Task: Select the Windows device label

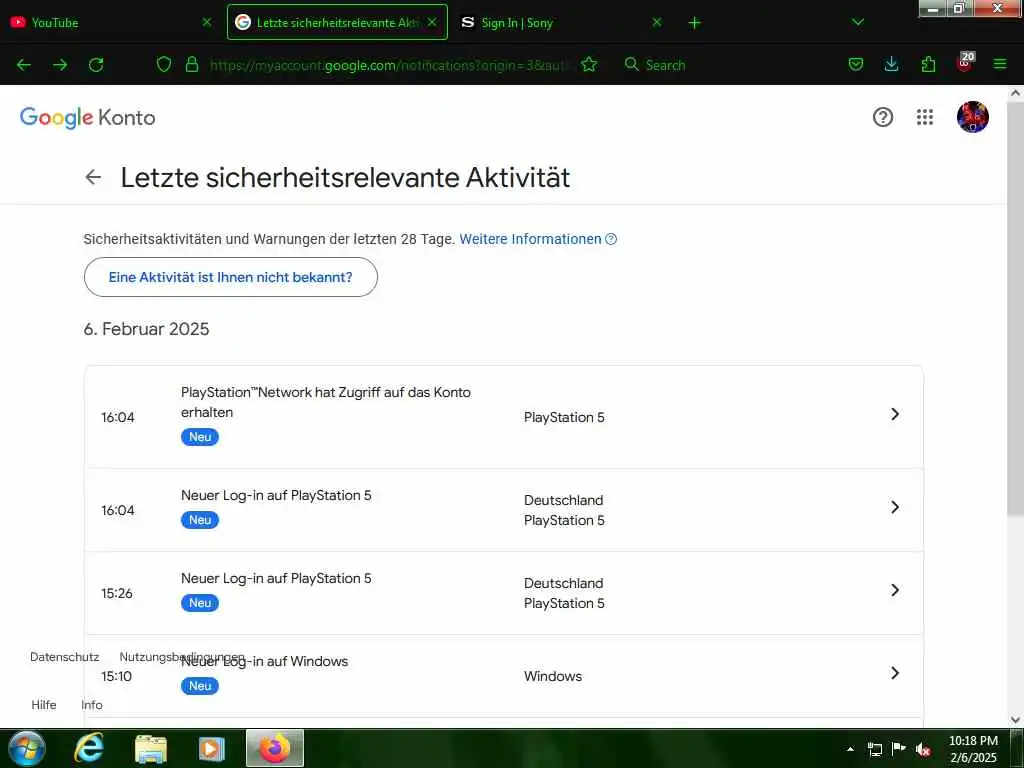Action: click(x=552, y=677)
